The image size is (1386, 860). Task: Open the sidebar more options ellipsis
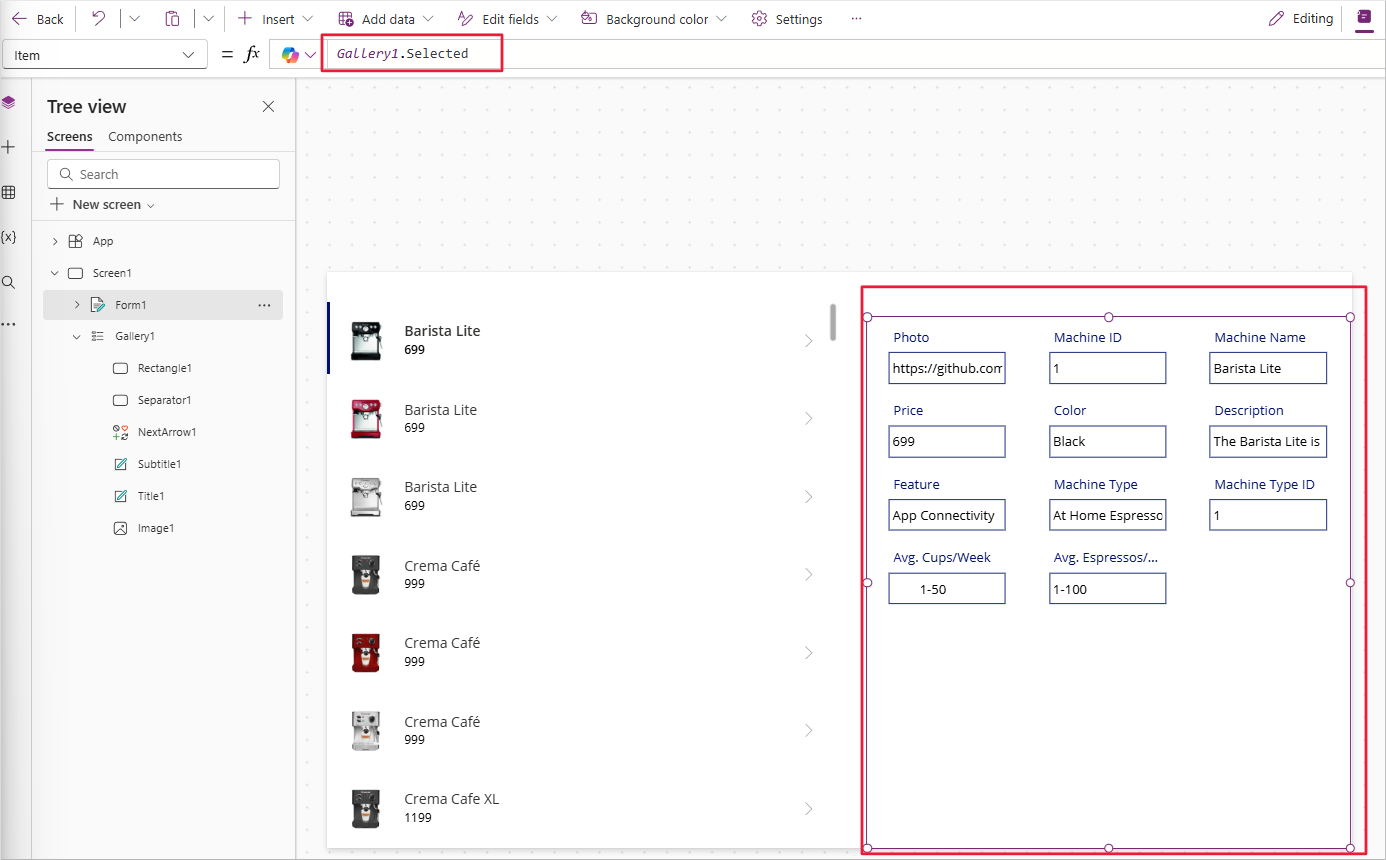click(x=9, y=325)
